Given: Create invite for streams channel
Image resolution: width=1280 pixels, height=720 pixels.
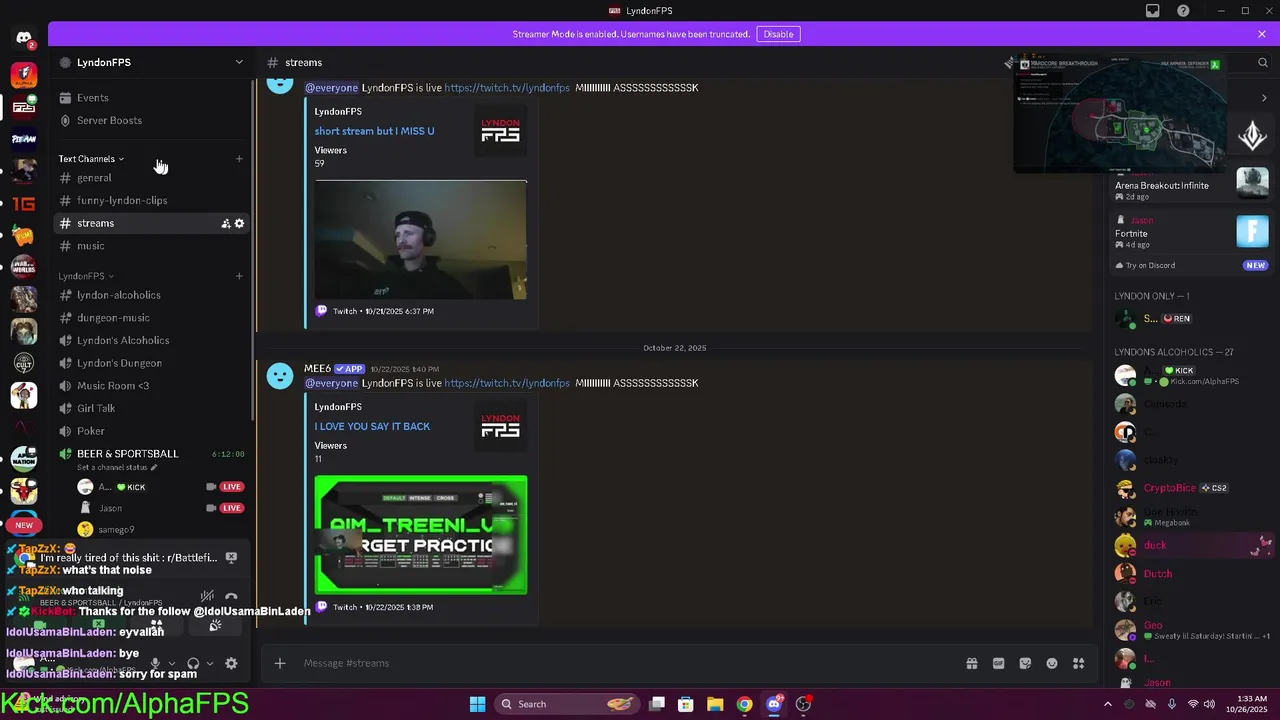Looking at the screenshot, I should [x=226, y=223].
